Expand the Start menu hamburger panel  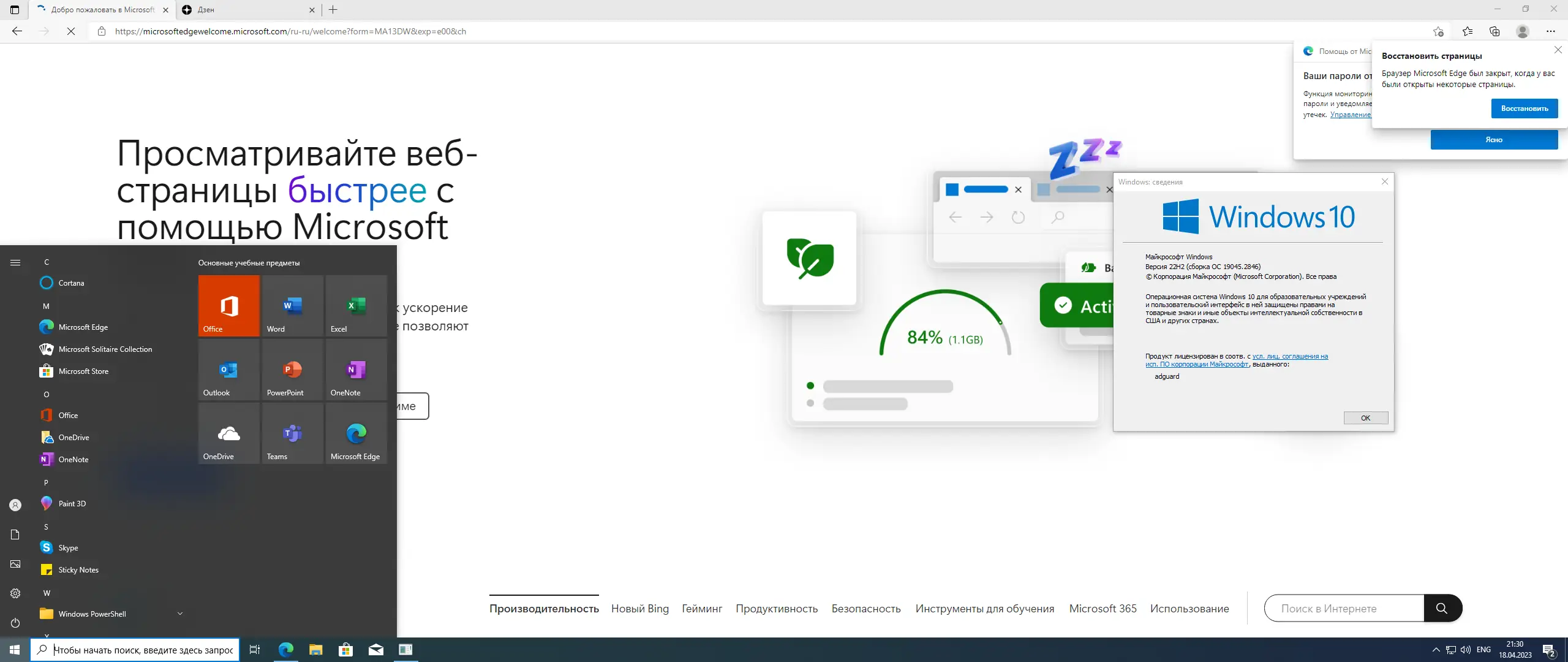click(x=15, y=262)
